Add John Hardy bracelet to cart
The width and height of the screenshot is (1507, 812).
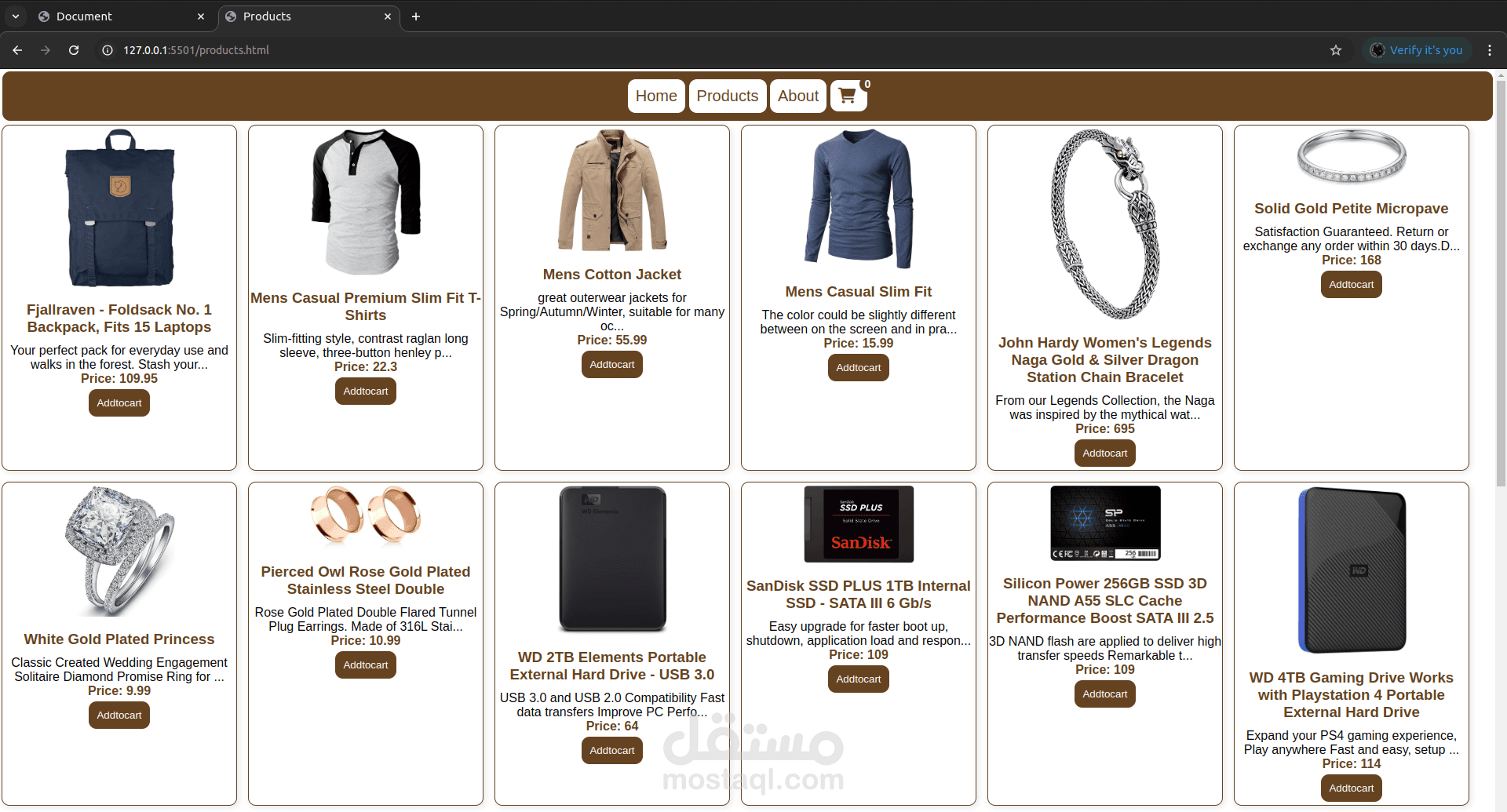(1105, 453)
